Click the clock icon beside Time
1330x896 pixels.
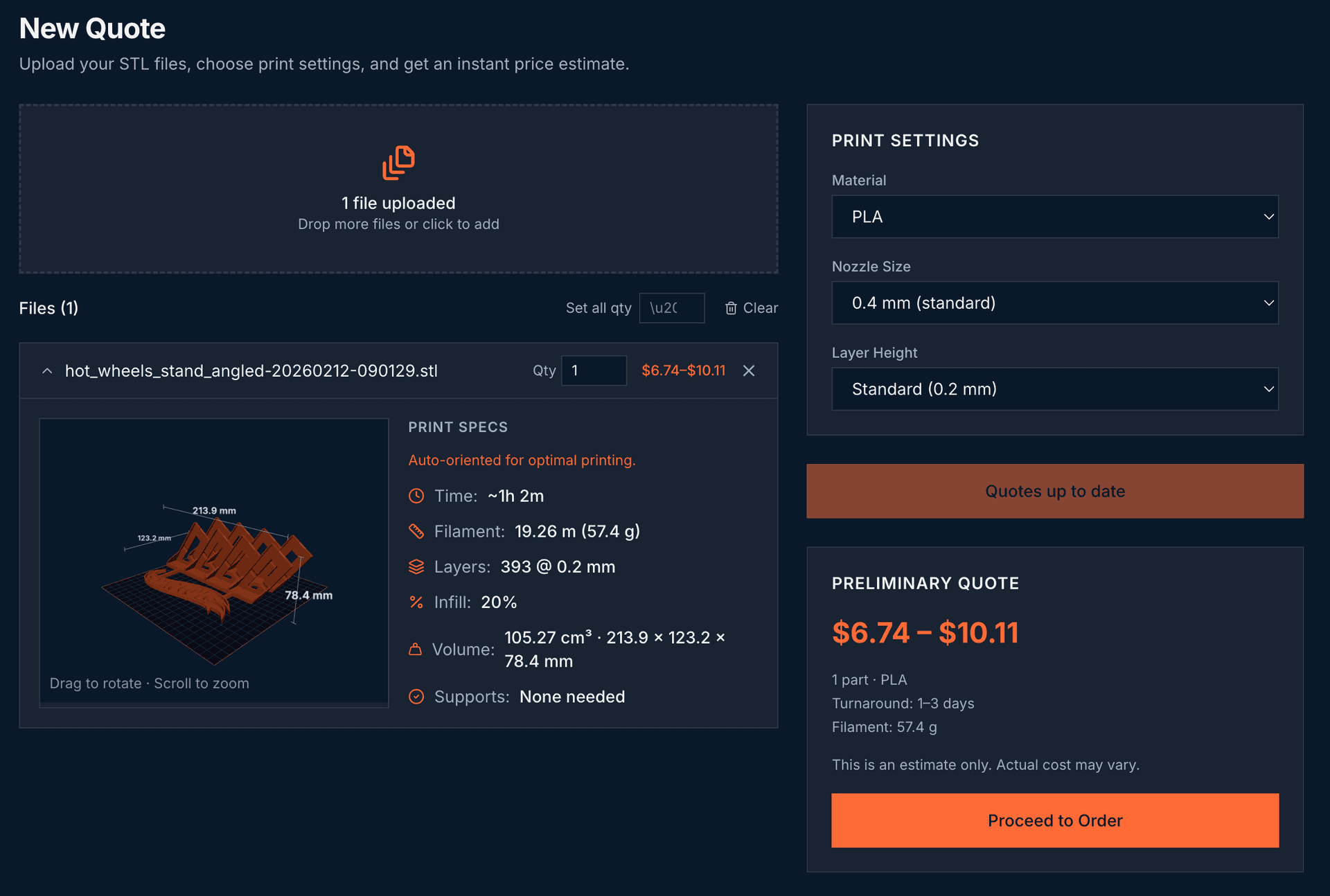click(416, 496)
